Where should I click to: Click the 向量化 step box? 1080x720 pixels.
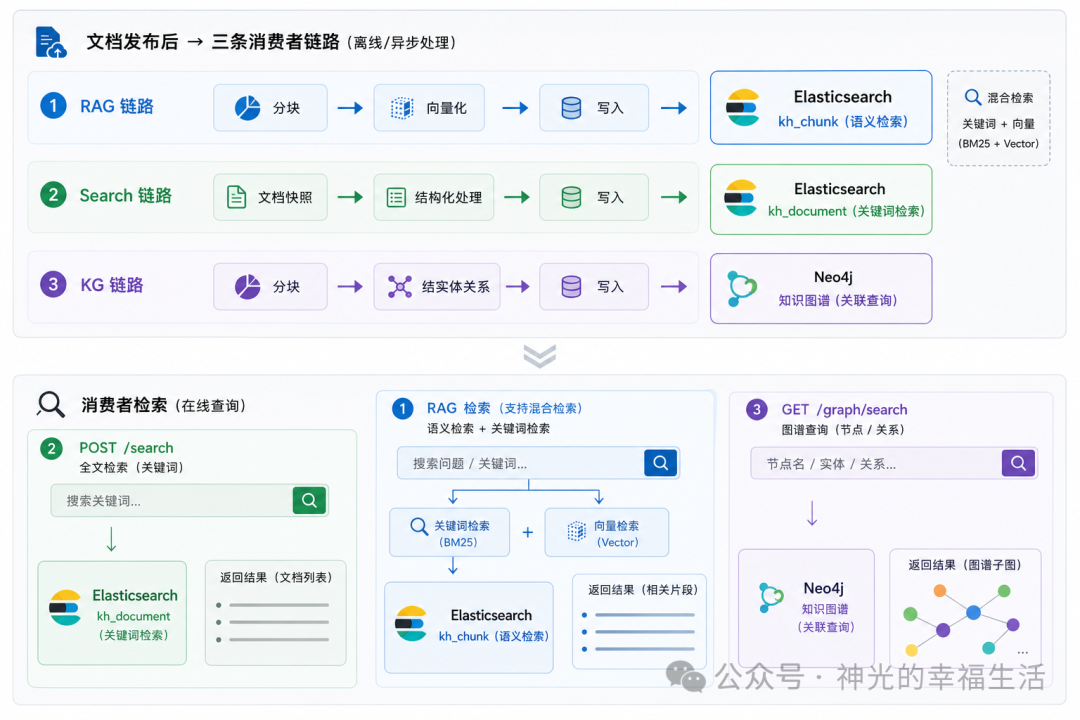point(429,107)
